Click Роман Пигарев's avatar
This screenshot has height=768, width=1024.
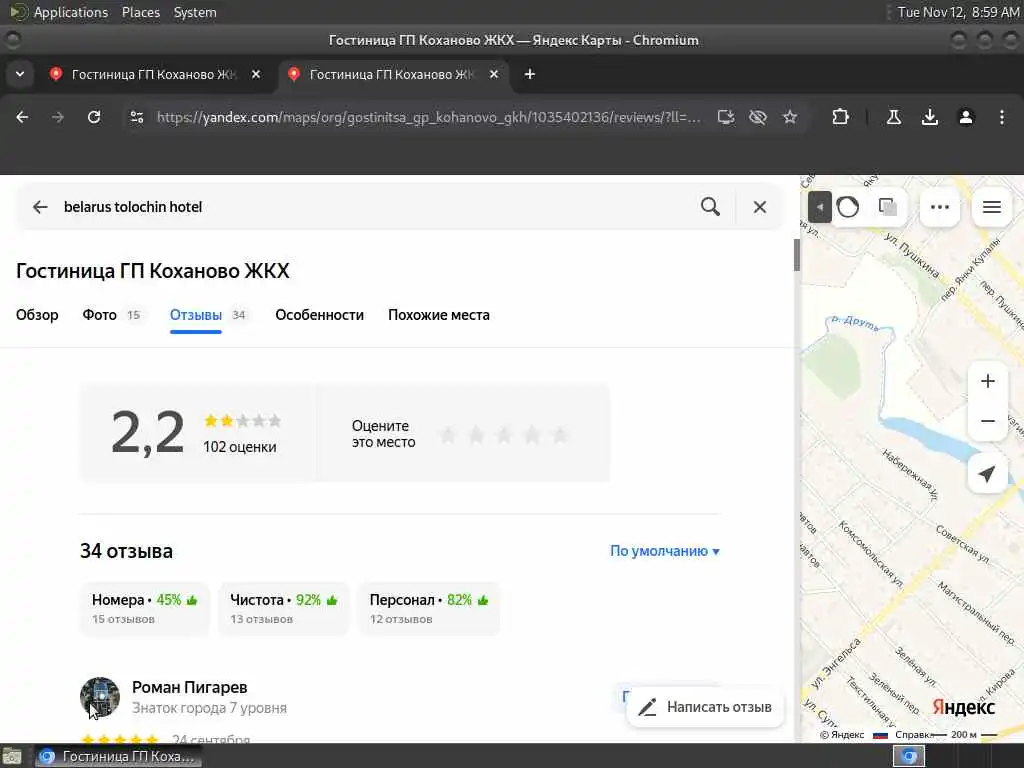100,697
